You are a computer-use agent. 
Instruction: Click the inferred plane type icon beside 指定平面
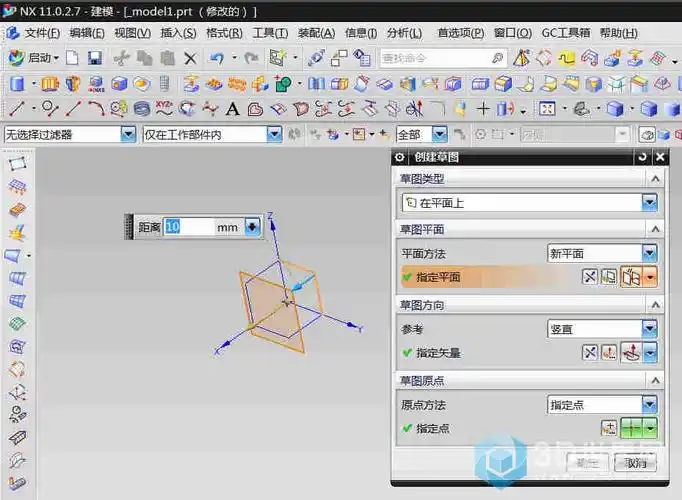click(x=631, y=277)
